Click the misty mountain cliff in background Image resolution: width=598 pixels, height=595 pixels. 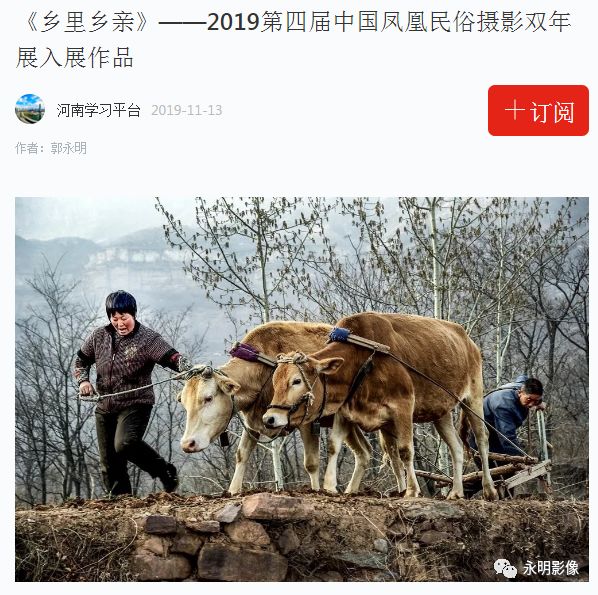[126, 256]
